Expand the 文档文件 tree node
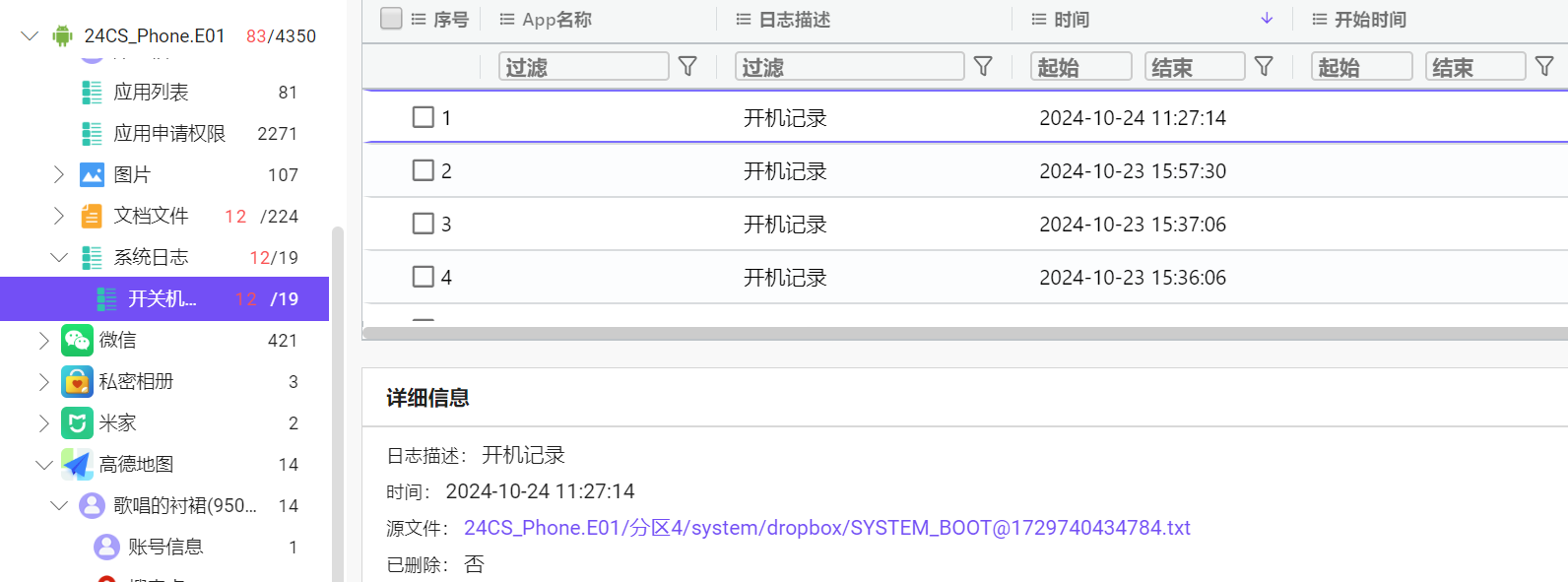1568x582 pixels. coord(59,216)
